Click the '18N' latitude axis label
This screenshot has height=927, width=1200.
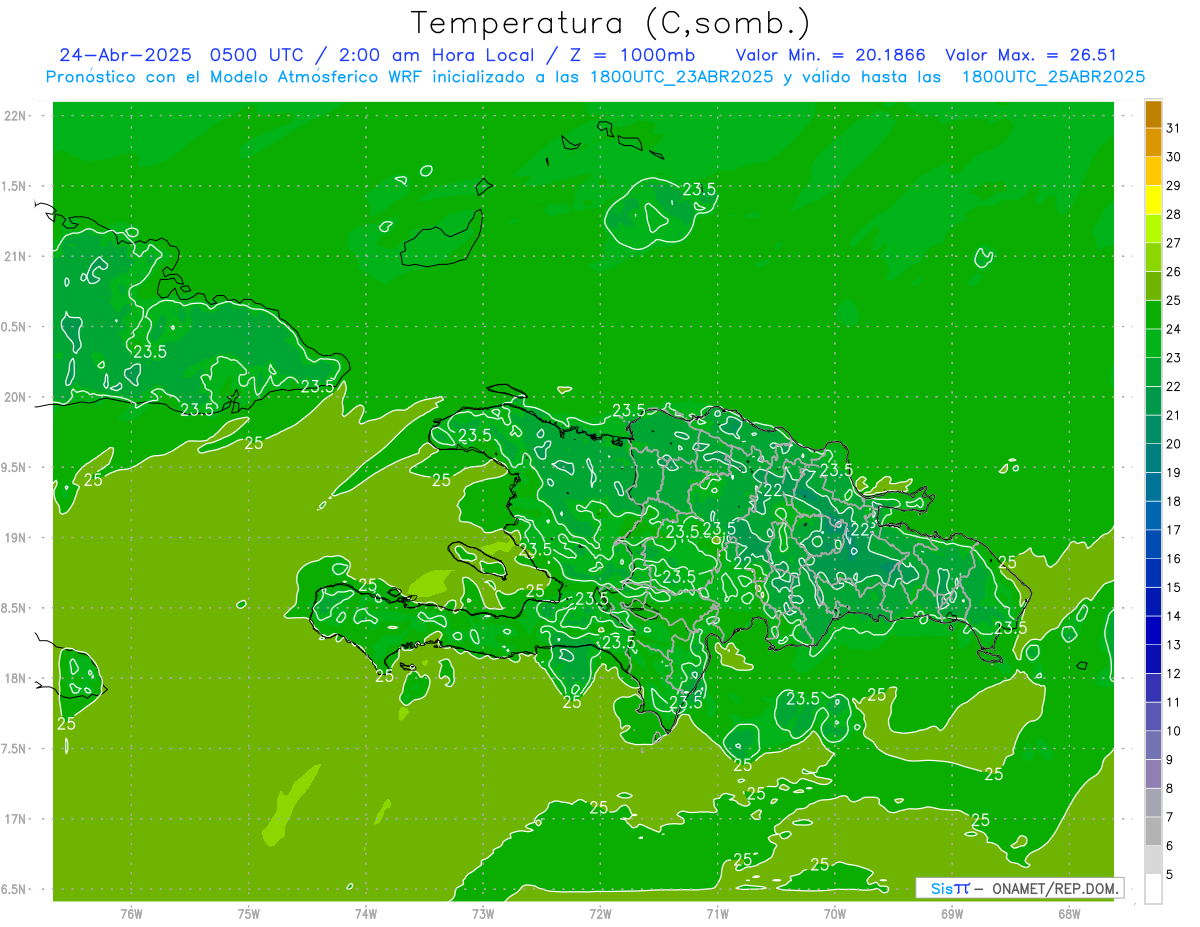(x=16, y=678)
